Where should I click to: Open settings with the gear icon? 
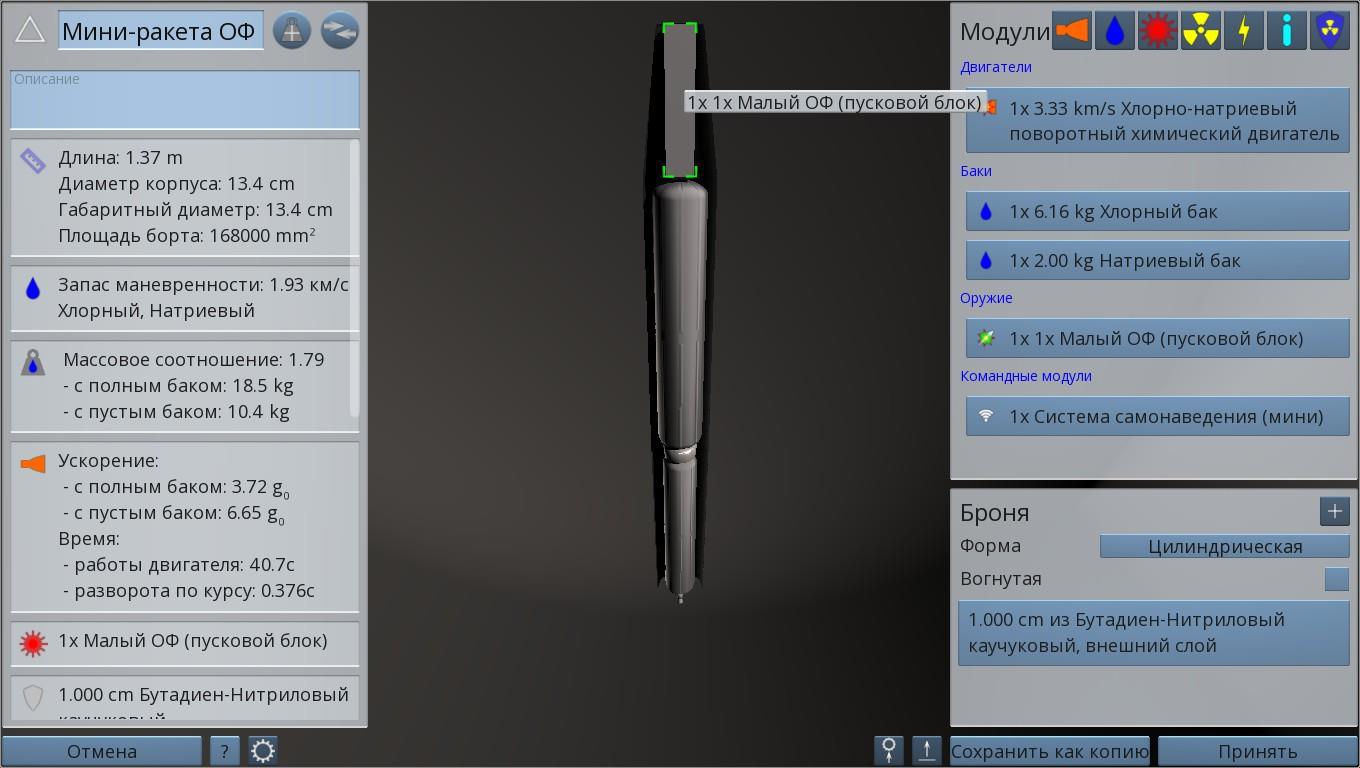click(x=263, y=751)
